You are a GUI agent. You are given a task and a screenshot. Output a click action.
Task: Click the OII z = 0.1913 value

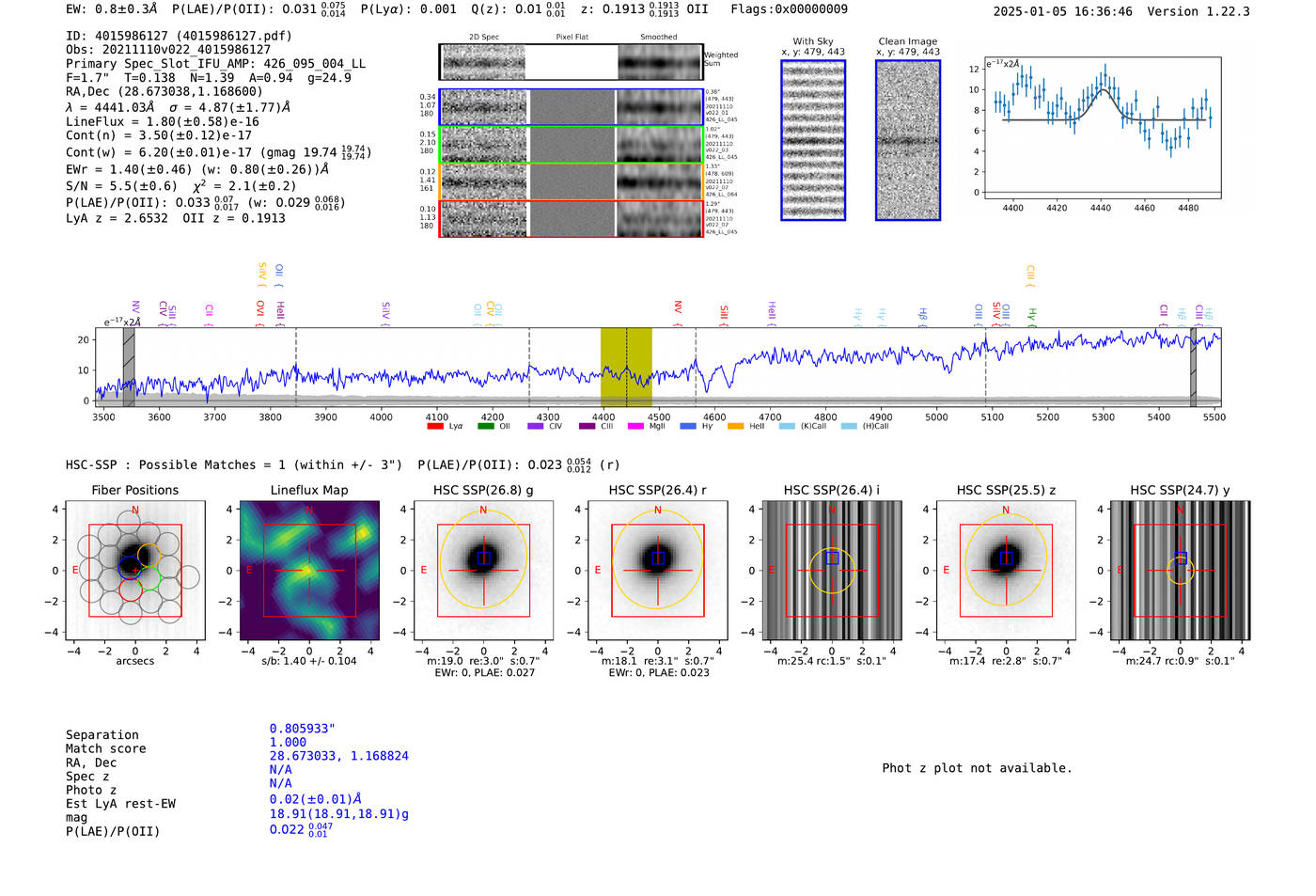pos(234,218)
